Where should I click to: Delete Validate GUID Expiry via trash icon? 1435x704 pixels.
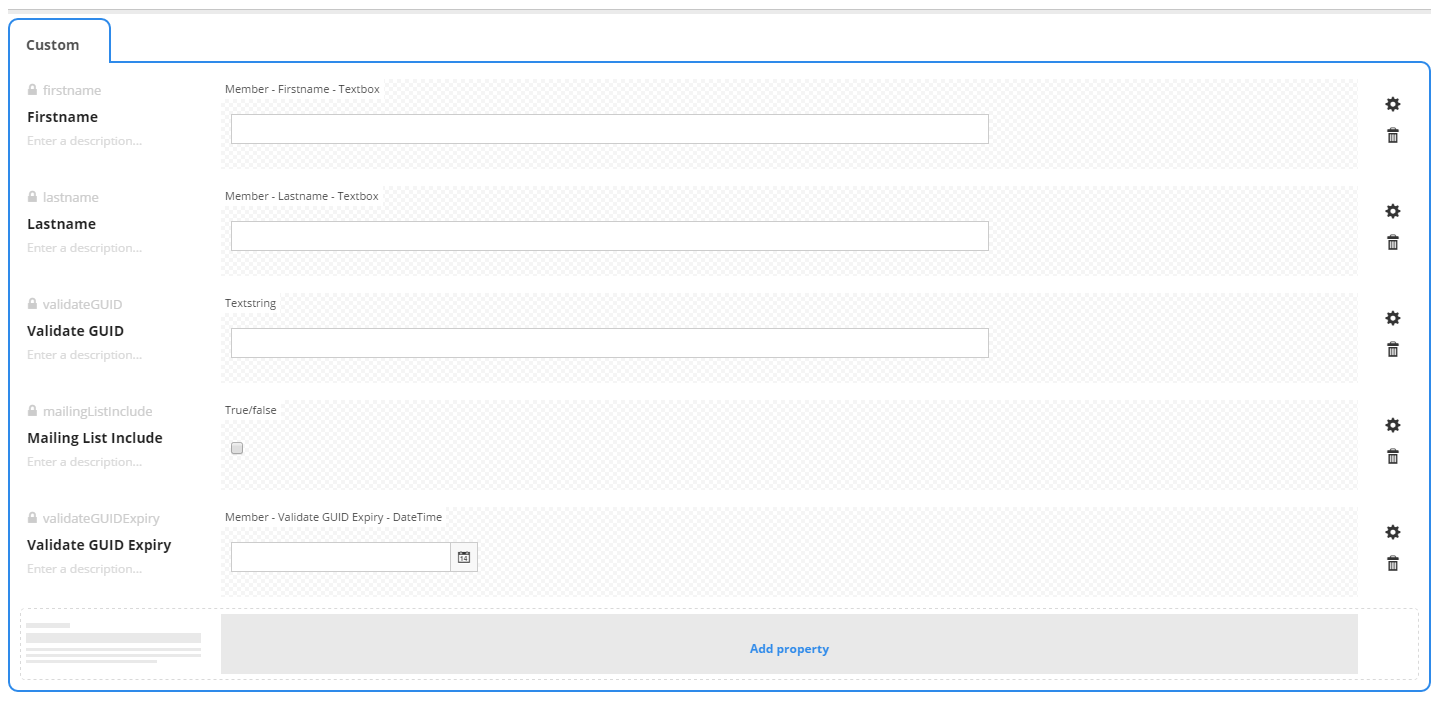[x=1392, y=563]
